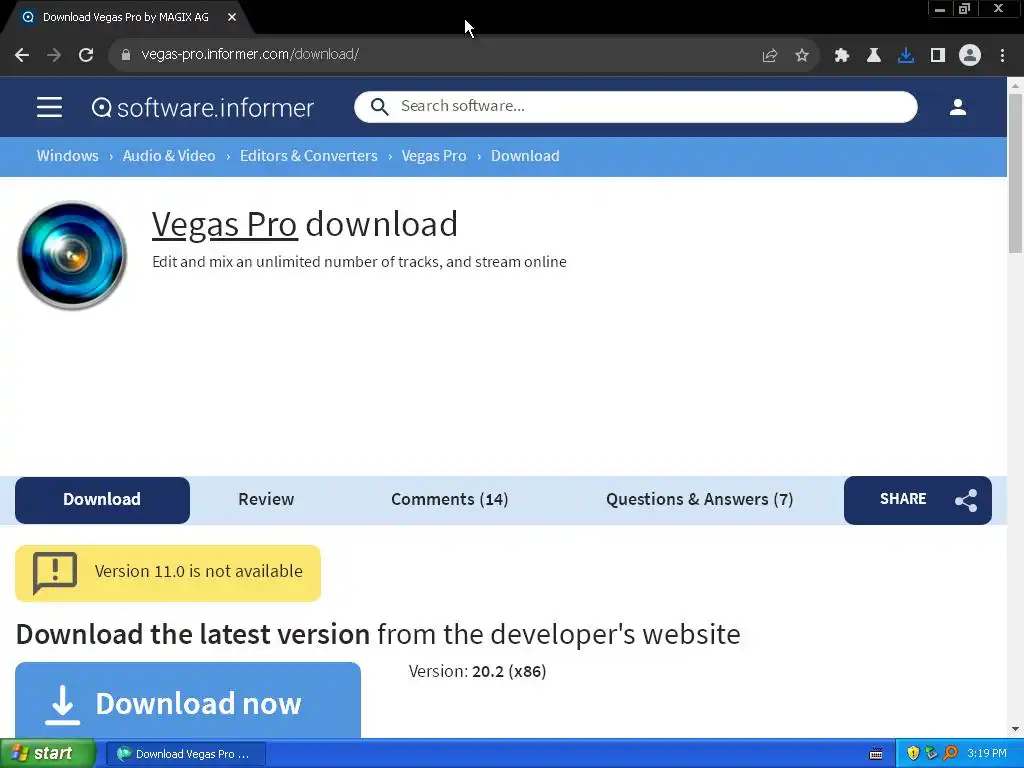Open Editors & Converters breadcrumb

pyautogui.click(x=308, y=156)
